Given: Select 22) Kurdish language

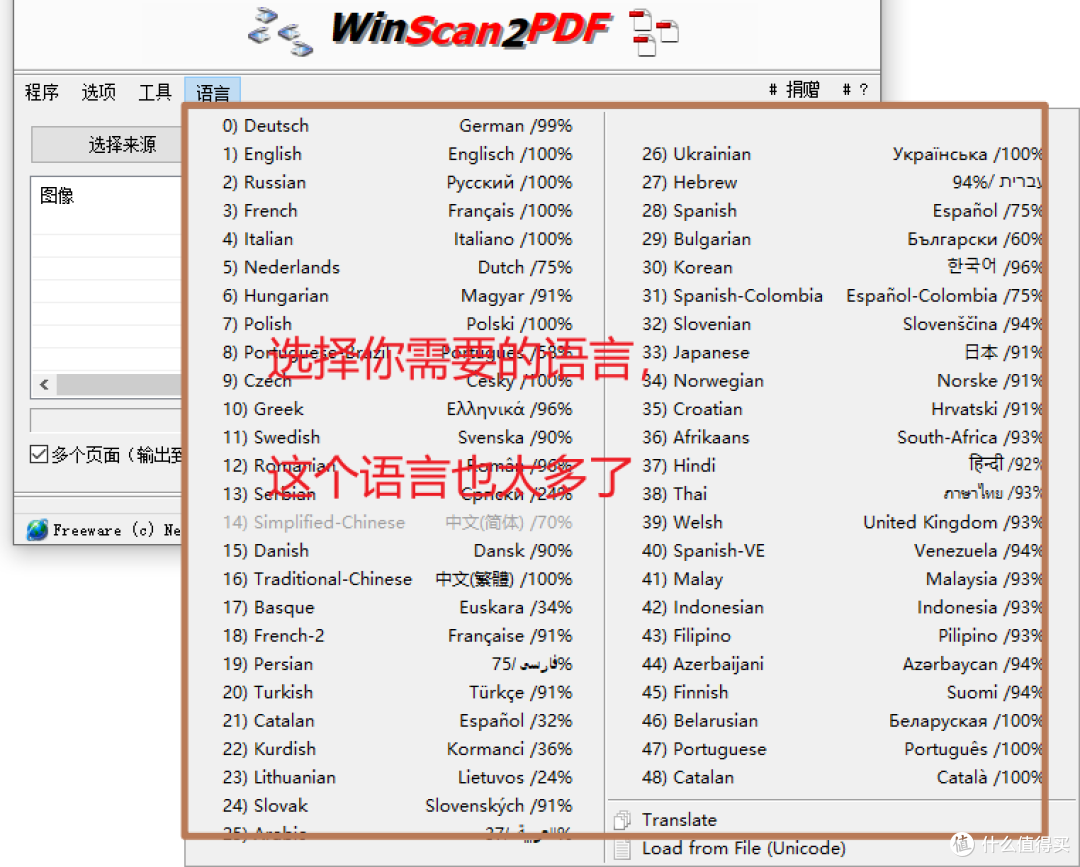Looking at the screenshot, I should coord(397,749).
